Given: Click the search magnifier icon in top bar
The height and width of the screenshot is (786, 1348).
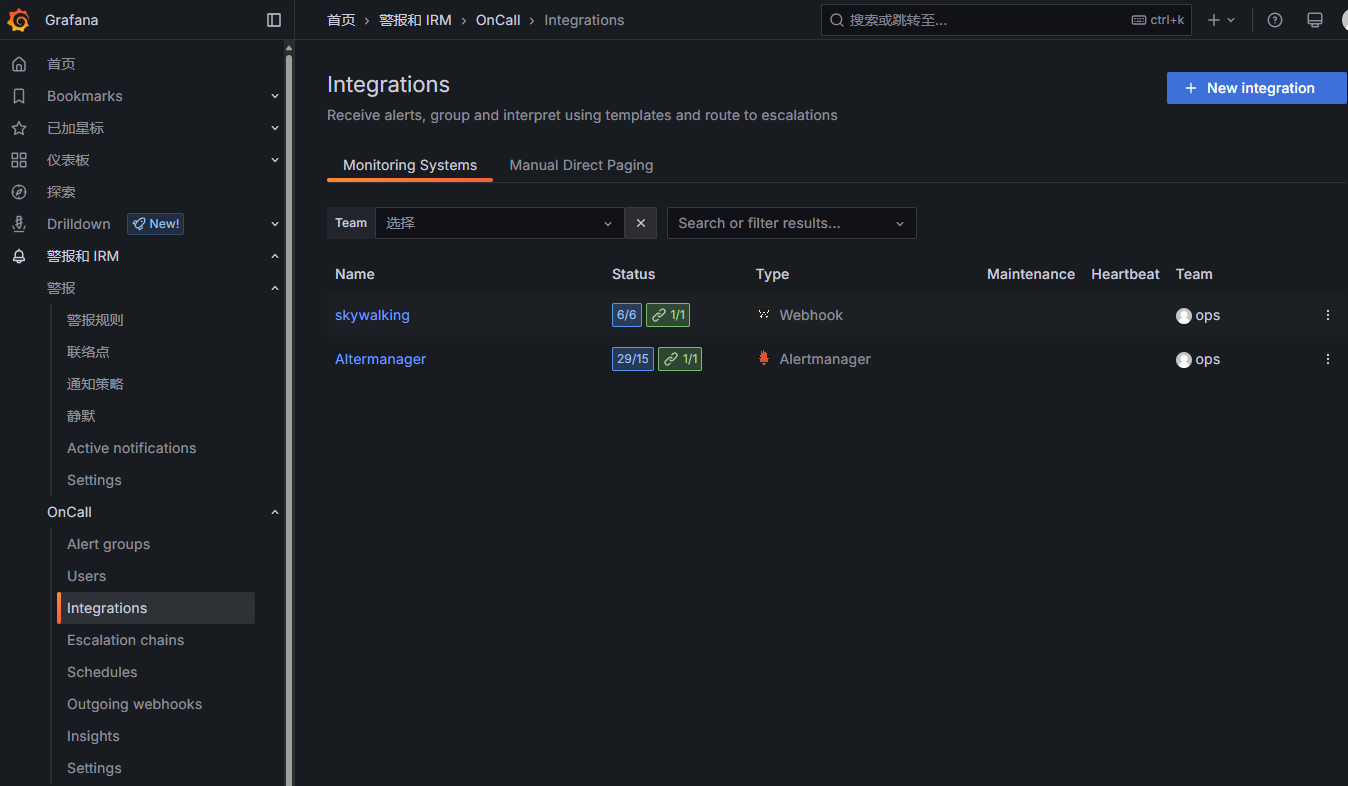Looking at the screenshot, I should 837,20.
